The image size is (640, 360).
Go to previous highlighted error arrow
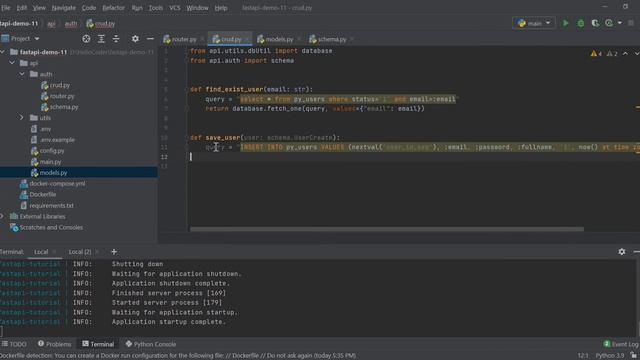pos(625,53)
